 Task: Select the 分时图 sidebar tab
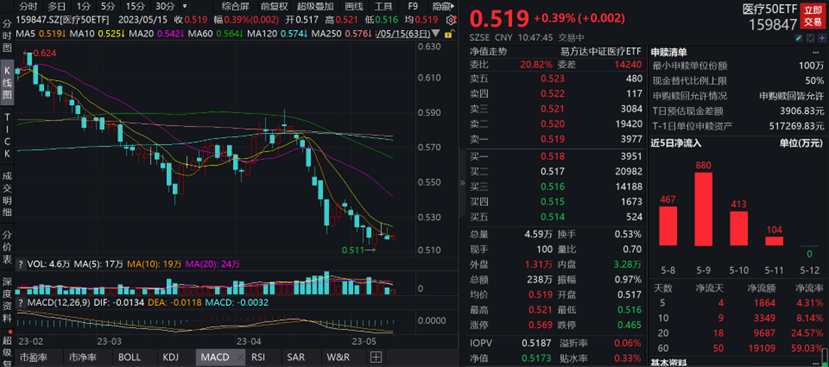click(7, 36)
